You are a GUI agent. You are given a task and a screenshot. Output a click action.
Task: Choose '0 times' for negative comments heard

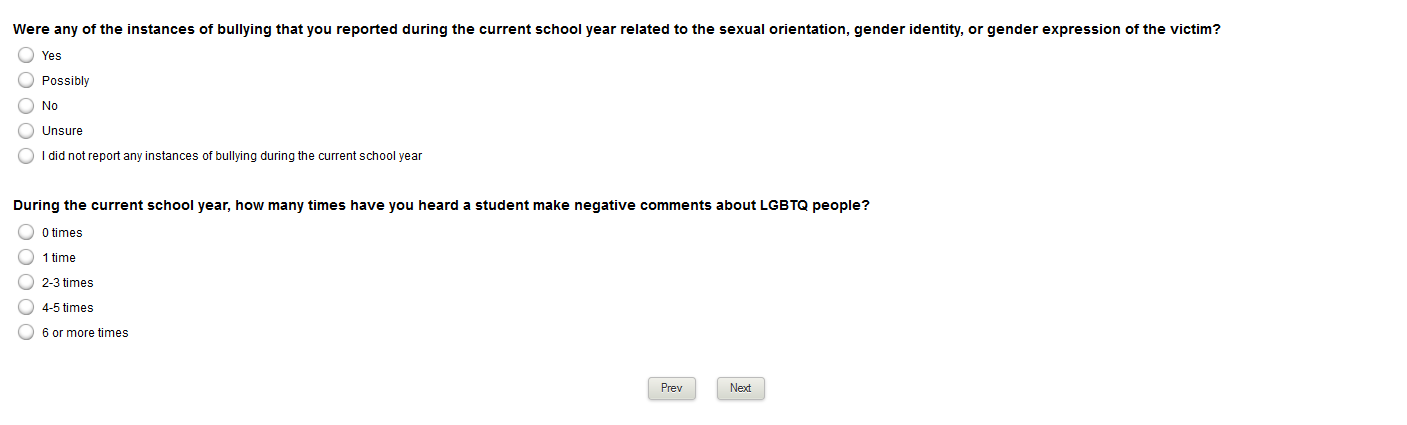pos(26,233)
